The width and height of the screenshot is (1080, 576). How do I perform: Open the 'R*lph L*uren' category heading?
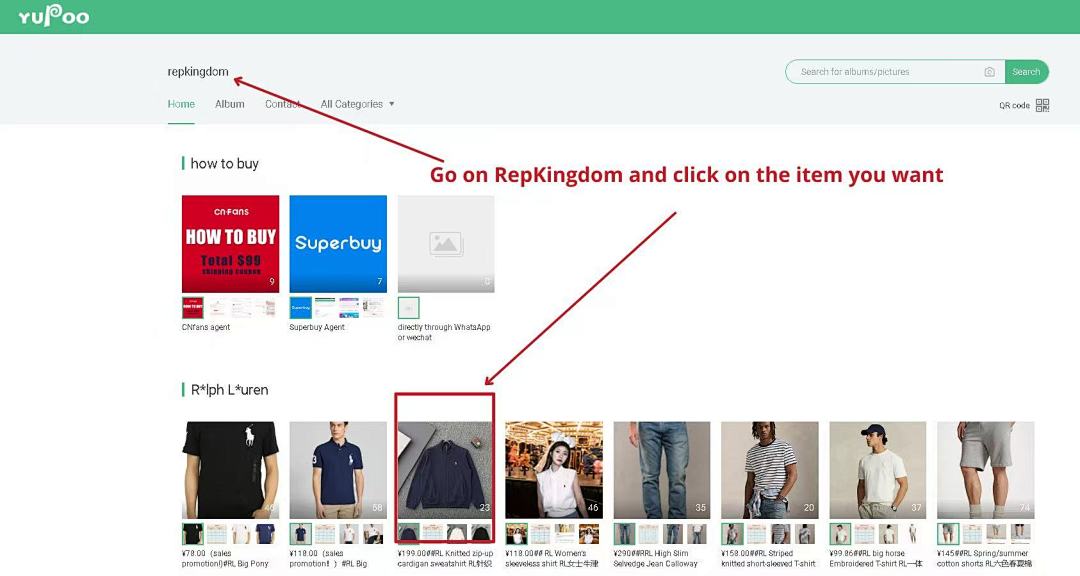[229, 390]
